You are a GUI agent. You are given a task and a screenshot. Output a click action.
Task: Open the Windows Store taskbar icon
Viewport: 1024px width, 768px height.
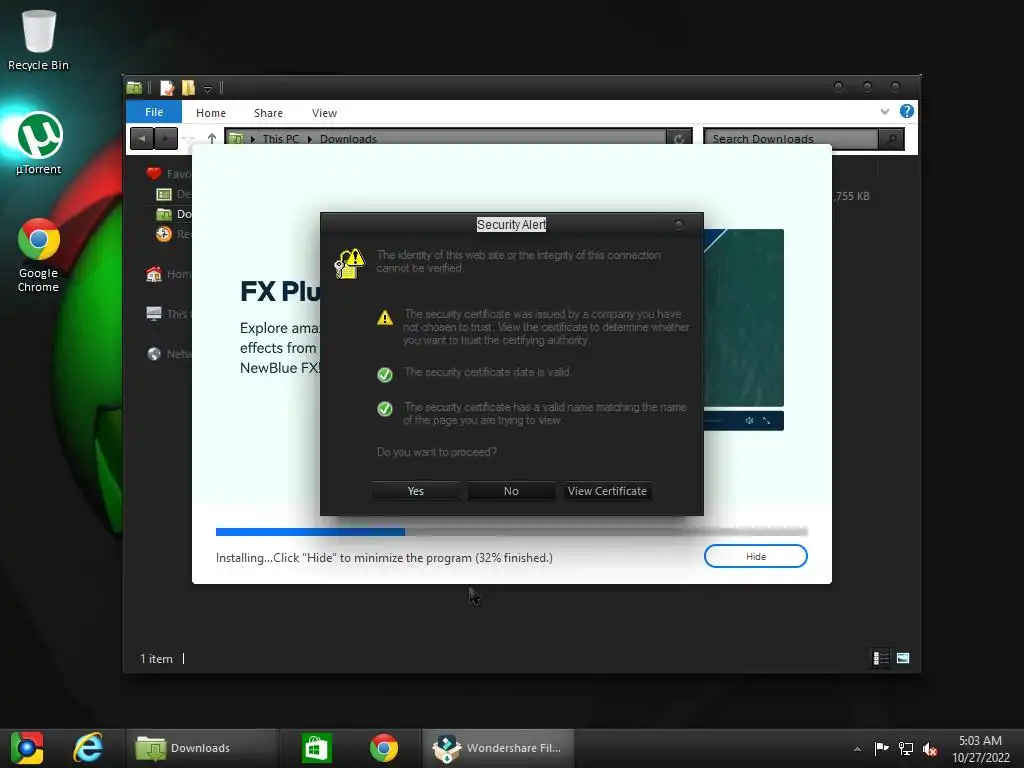317,748
